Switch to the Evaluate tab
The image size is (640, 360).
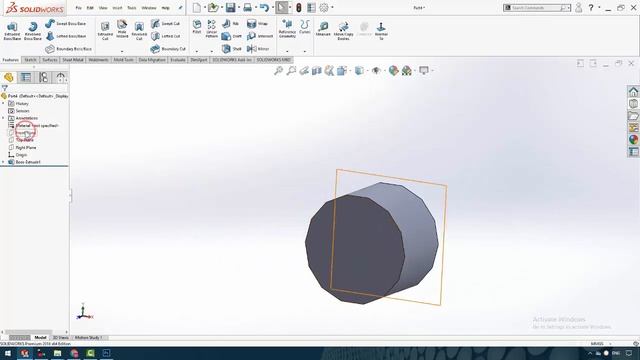178,60
